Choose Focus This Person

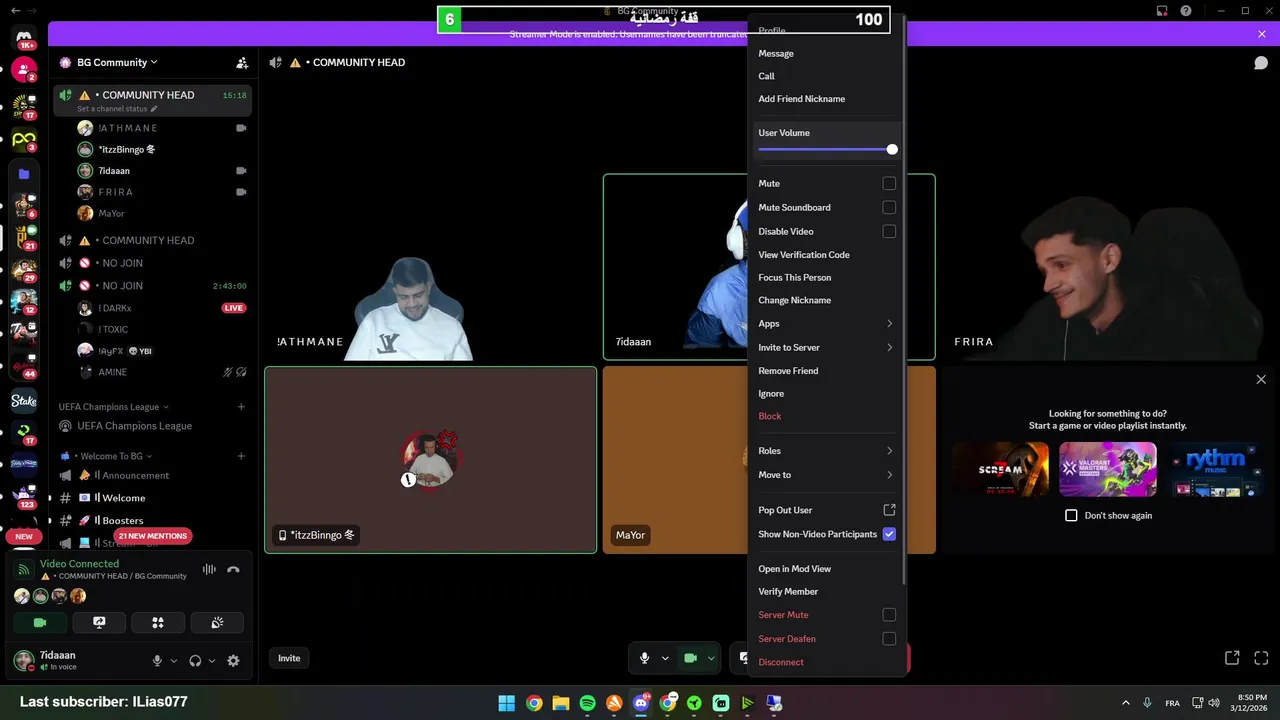point(825,277)
